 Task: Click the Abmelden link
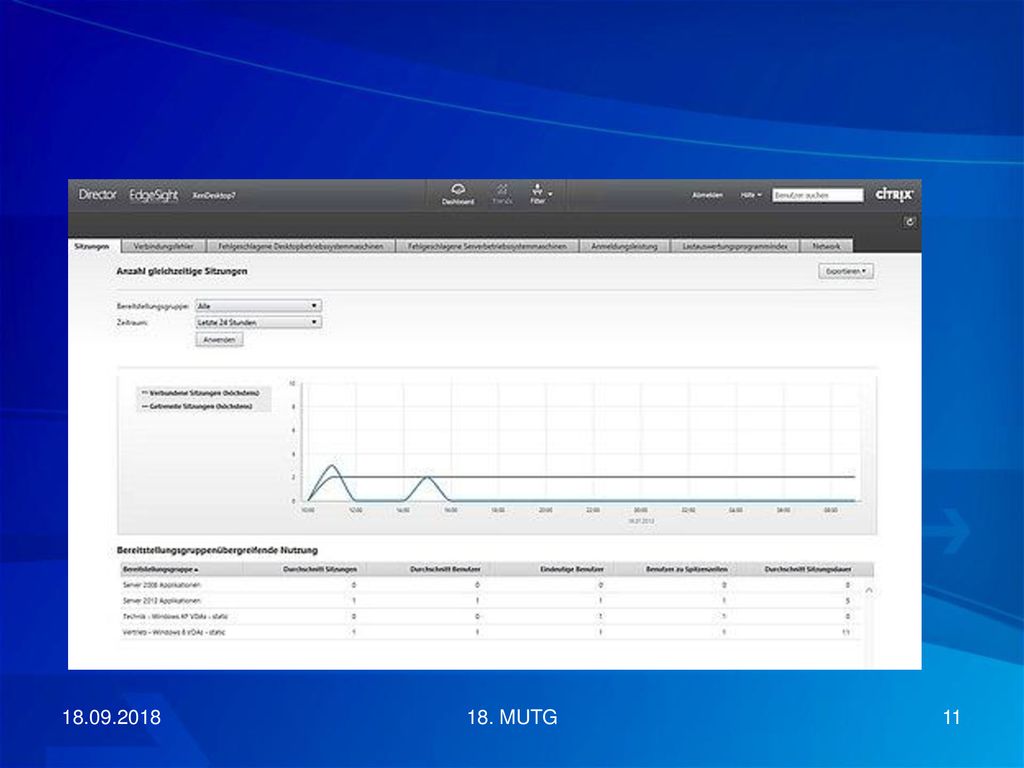[x=707, y=195]
